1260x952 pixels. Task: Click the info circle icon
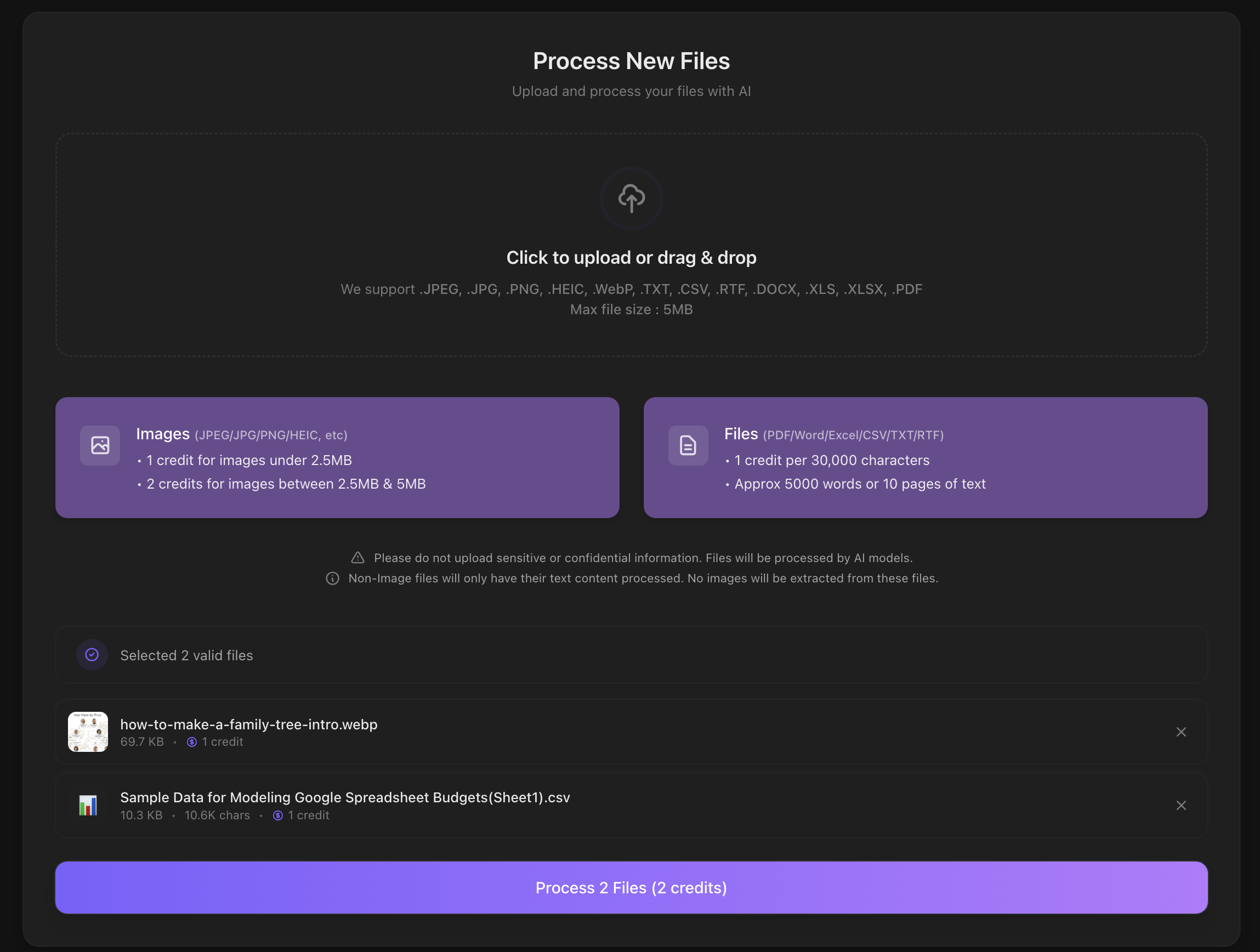332,577
